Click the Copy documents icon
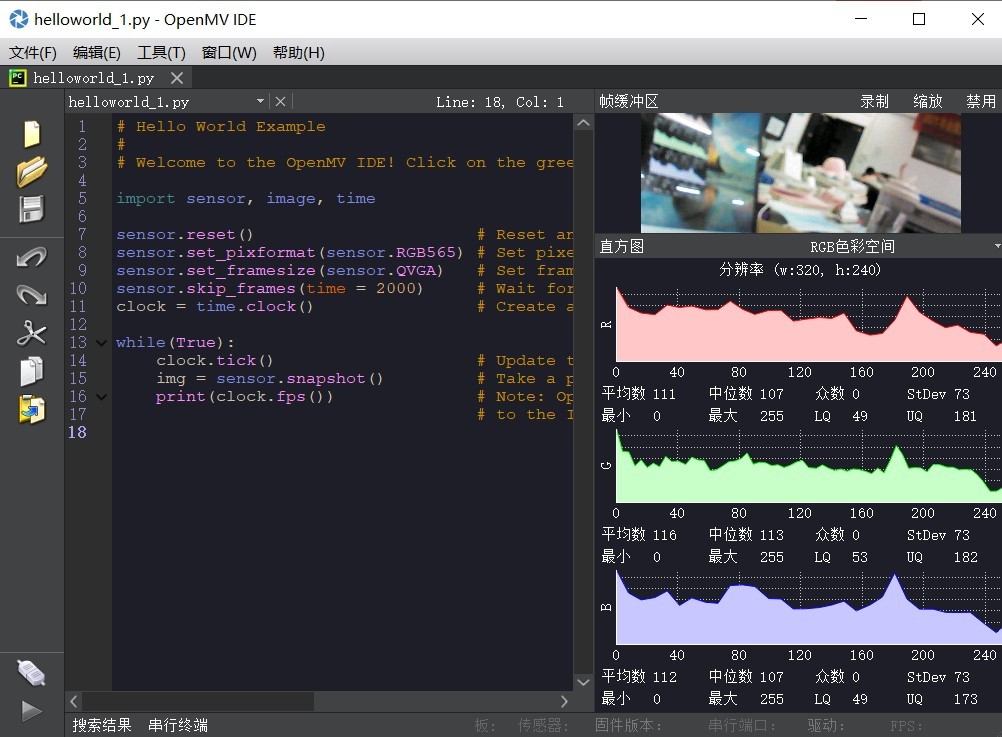This screenshot has height=737, width=1002. [31, 371]
